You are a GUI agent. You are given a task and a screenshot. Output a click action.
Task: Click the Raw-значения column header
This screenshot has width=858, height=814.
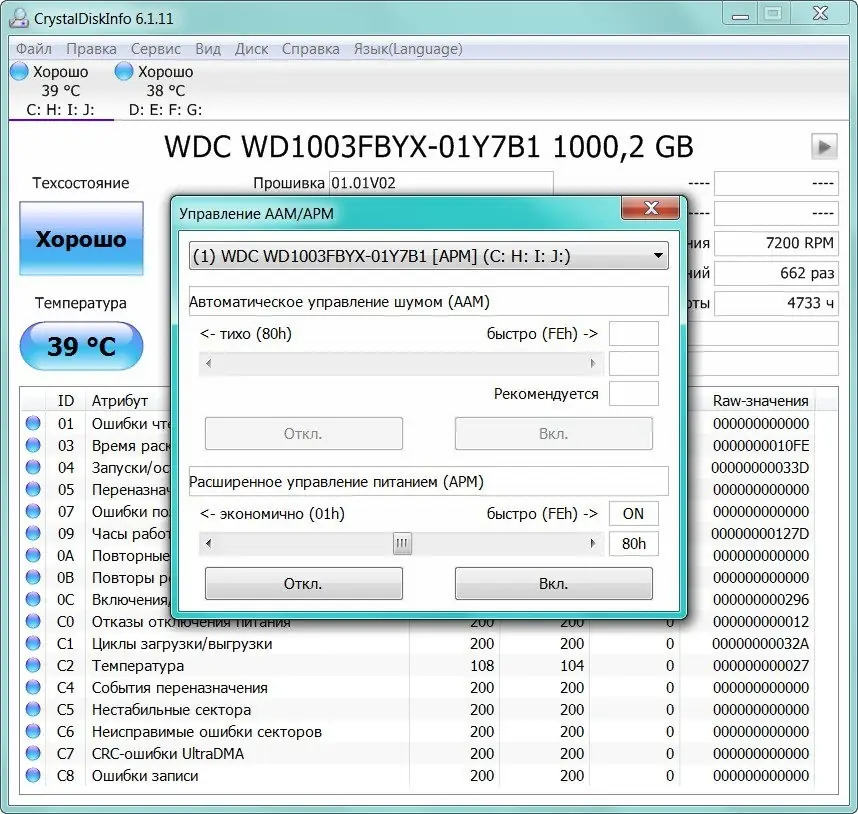coord(760,400)
